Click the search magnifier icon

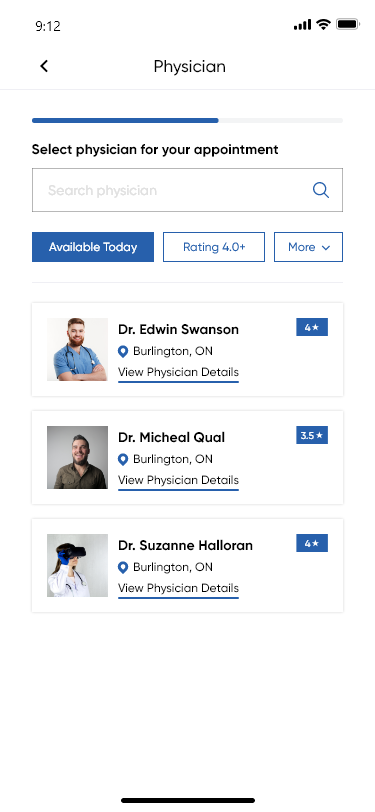click(321, 190)
